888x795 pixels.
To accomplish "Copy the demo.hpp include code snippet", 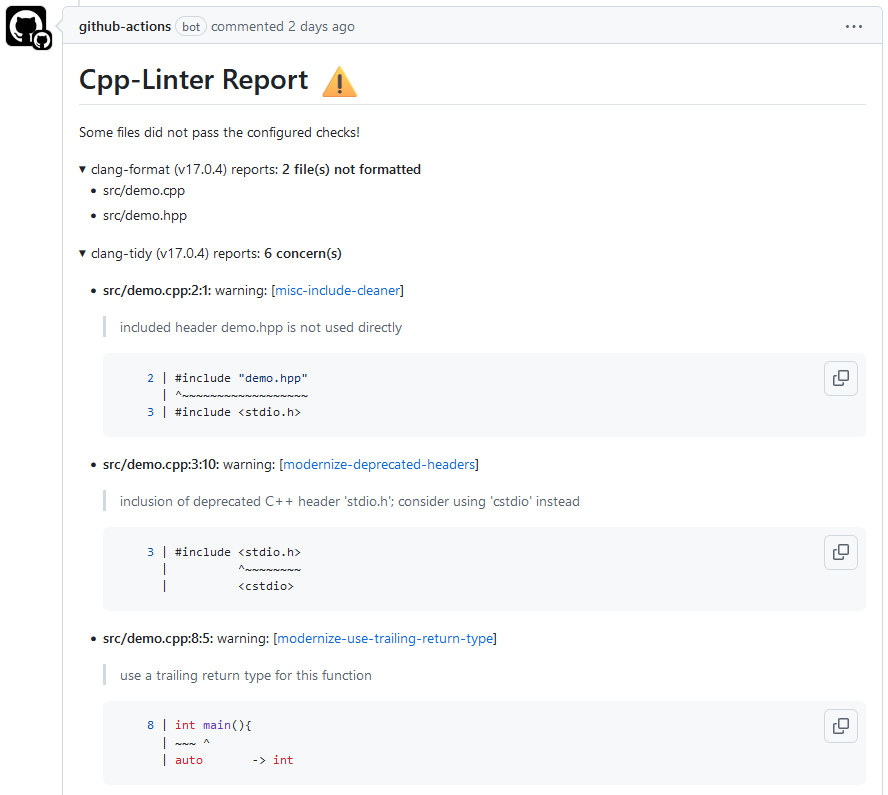I will click(841, 378).
